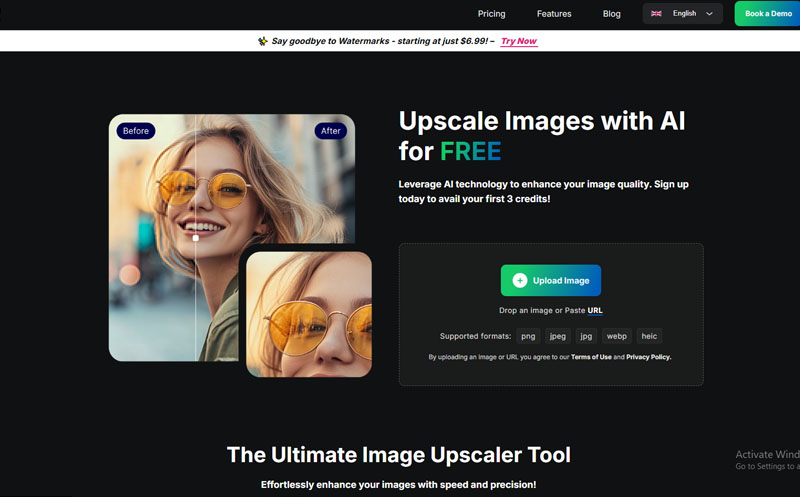Click the Effortlessly enhance your images subtitle

tap(398, 485)
